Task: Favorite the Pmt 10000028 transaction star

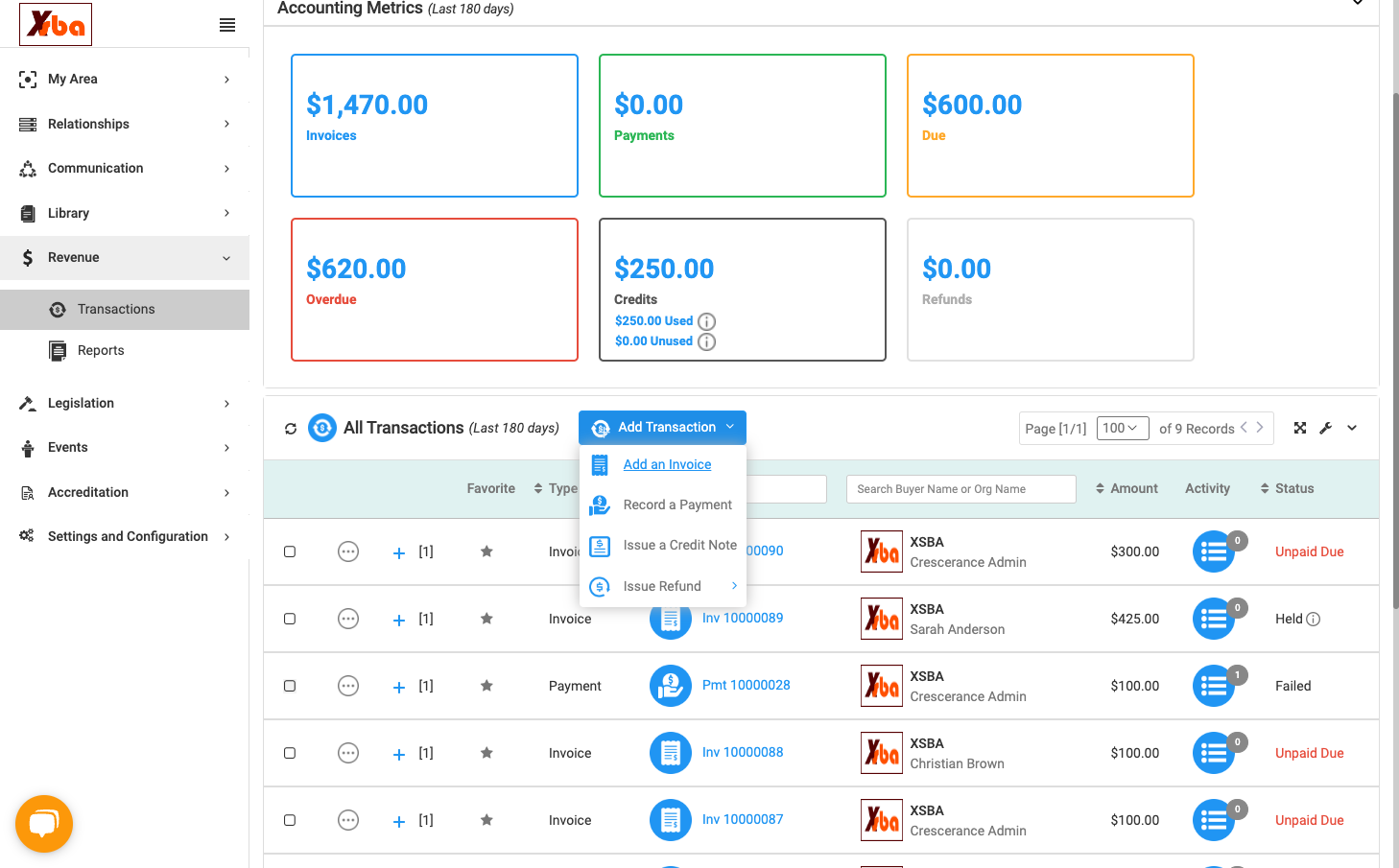Action: 487,686
